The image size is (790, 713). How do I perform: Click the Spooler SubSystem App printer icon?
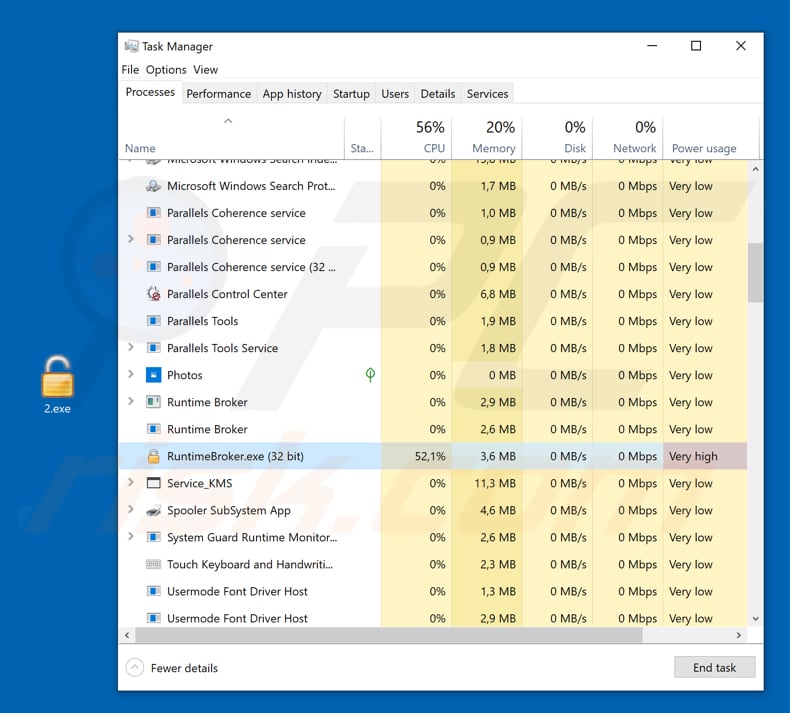point(154,510)
